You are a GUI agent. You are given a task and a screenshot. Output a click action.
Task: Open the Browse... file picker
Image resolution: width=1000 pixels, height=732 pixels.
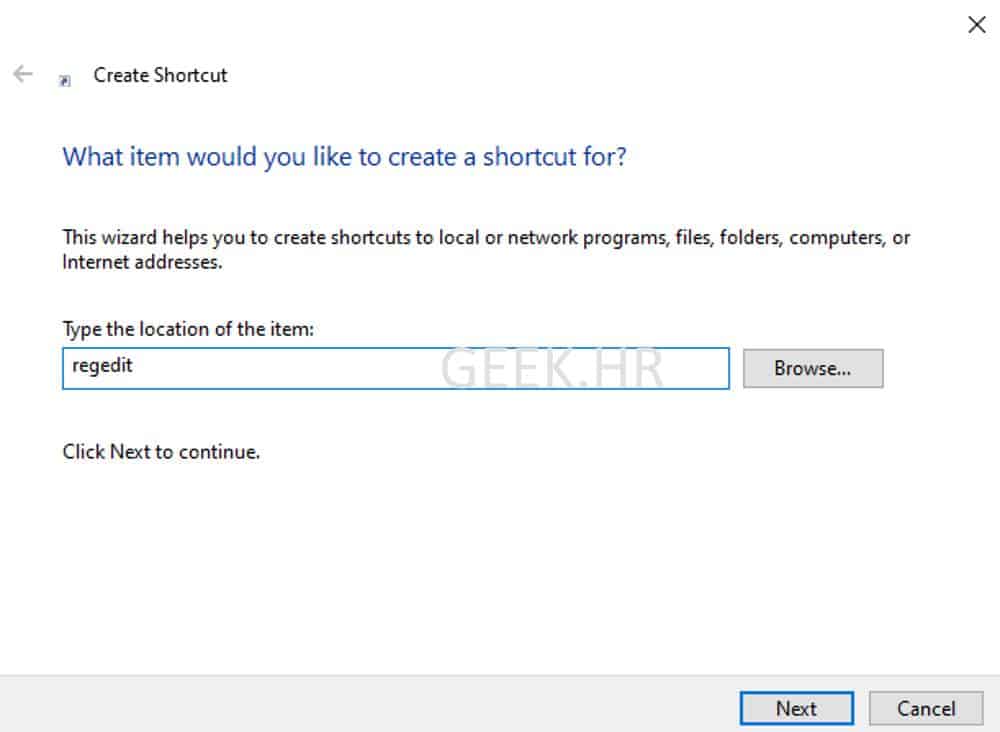click(813, 368)
